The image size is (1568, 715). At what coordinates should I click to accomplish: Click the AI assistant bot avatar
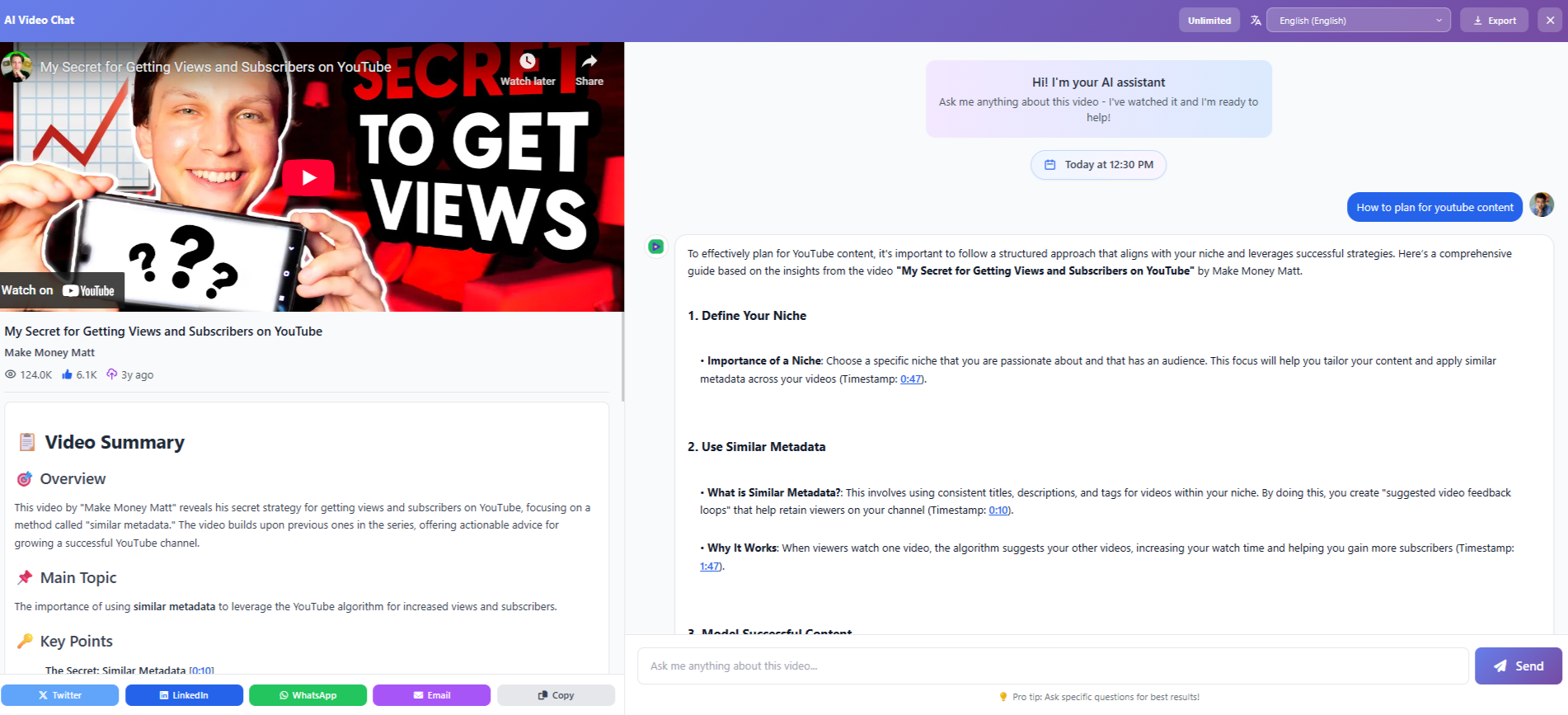click(656, 247)
